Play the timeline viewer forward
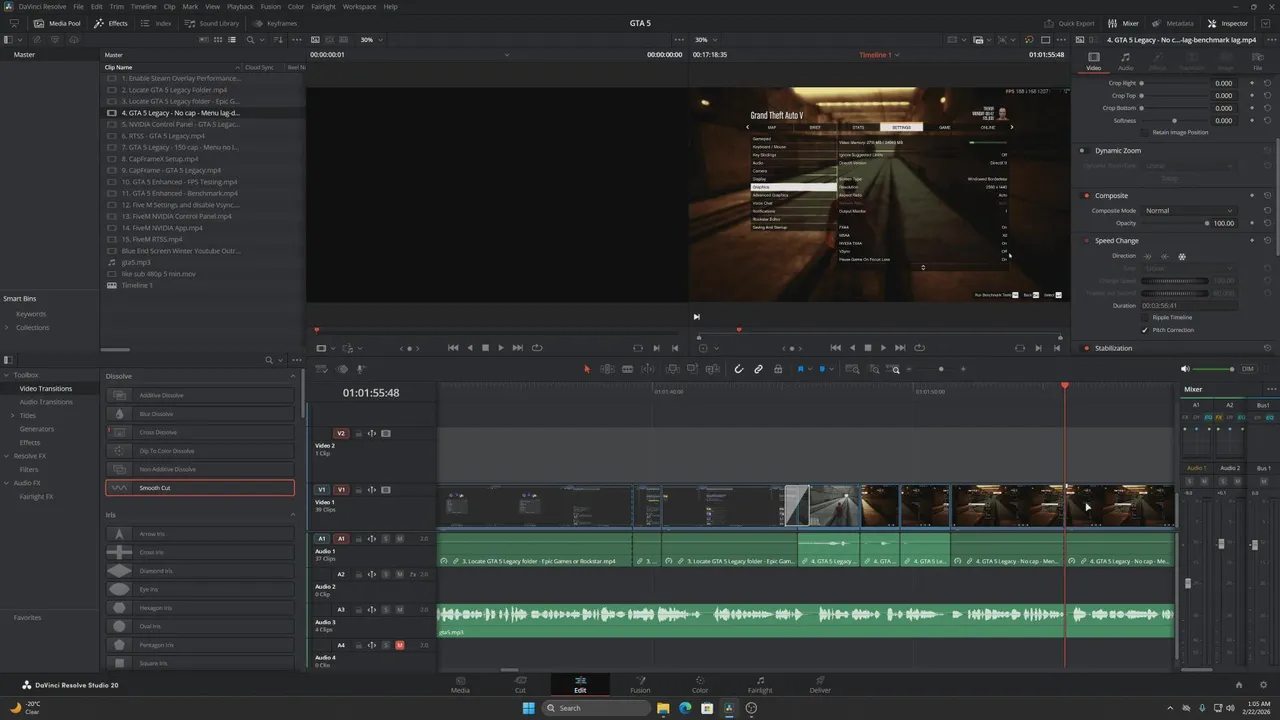The width and height of the screenshot is (1280, 720). click(x=883, y=348)
